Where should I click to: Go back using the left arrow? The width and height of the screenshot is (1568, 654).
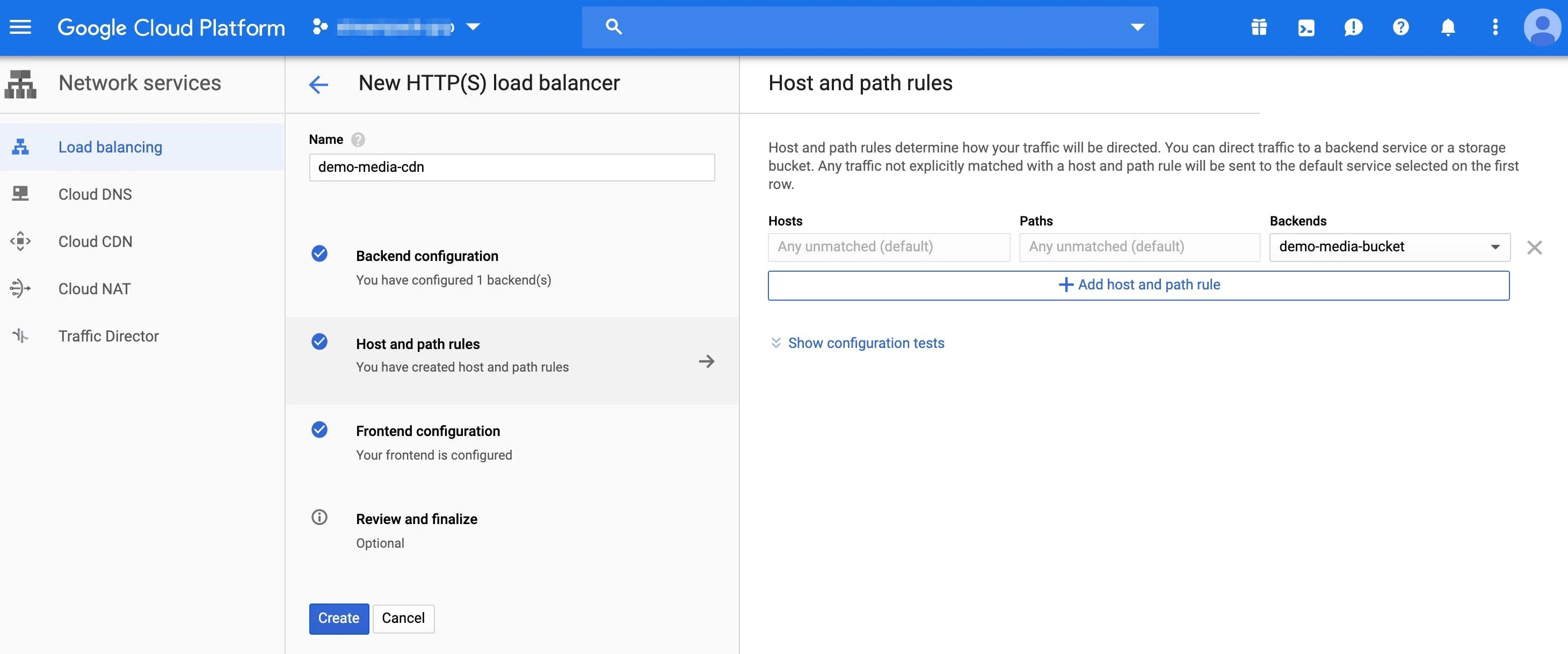318,84
